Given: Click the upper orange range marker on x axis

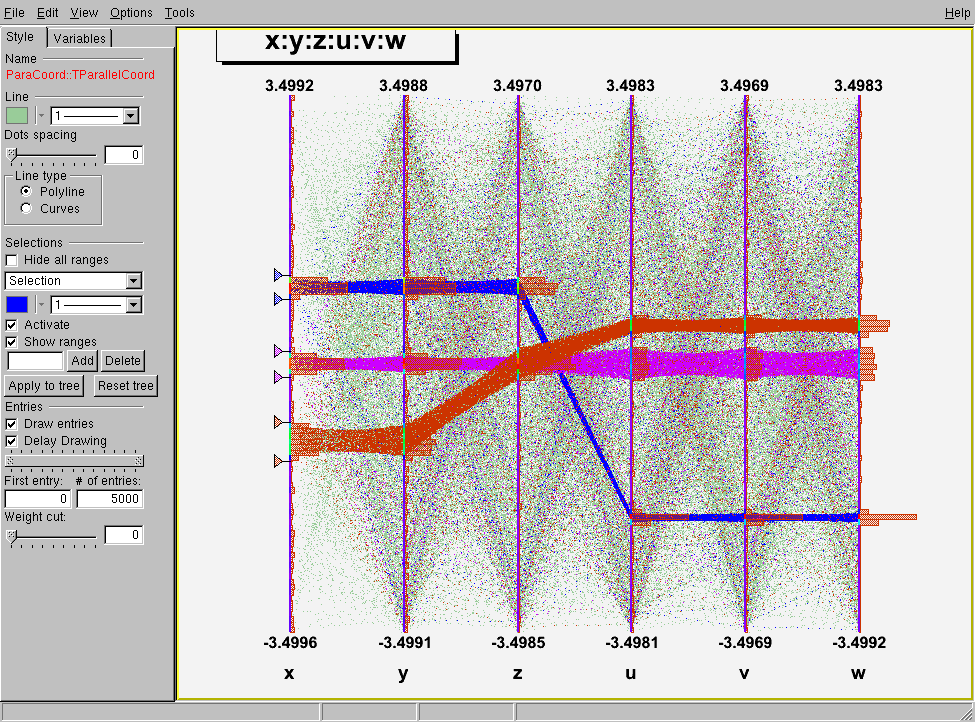Looking at the screenshot, I should (279, 422).
